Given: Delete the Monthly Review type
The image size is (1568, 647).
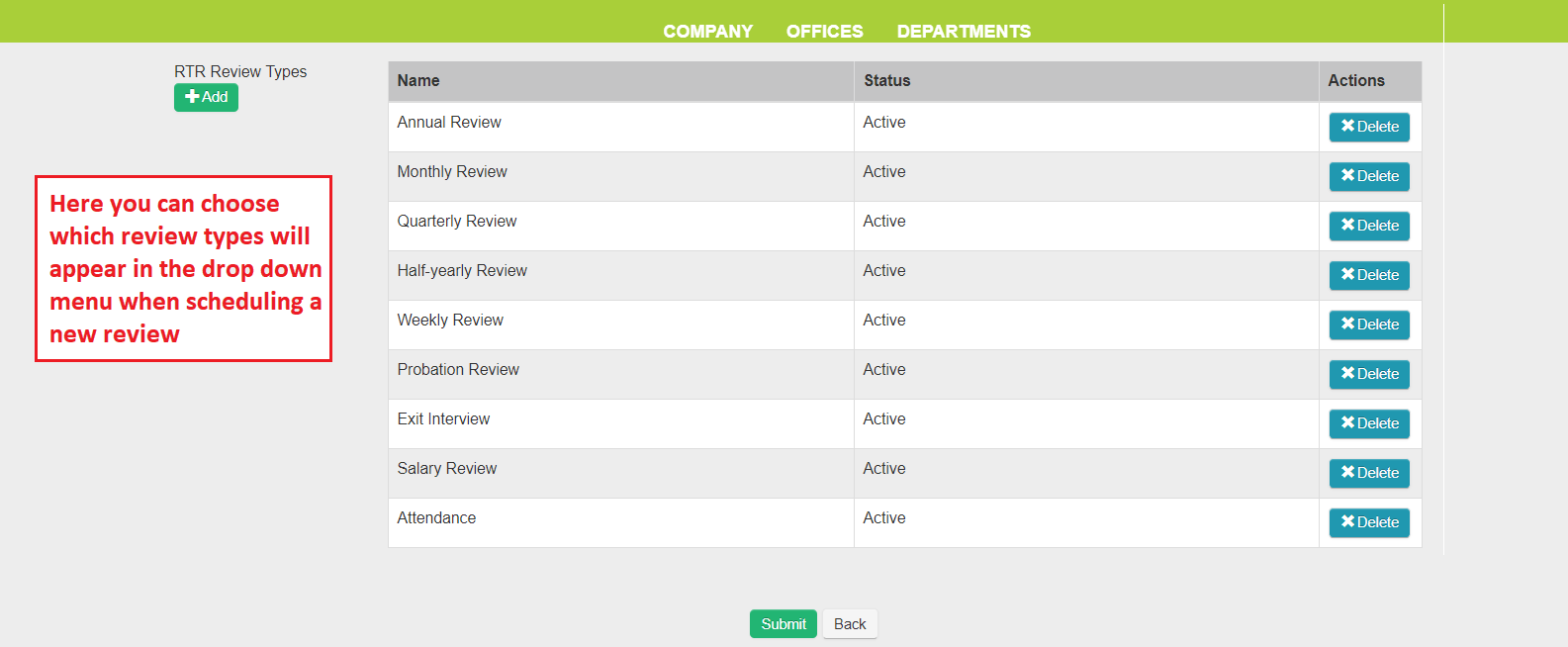Looking at the screenshot, I should pos(1369,176).
